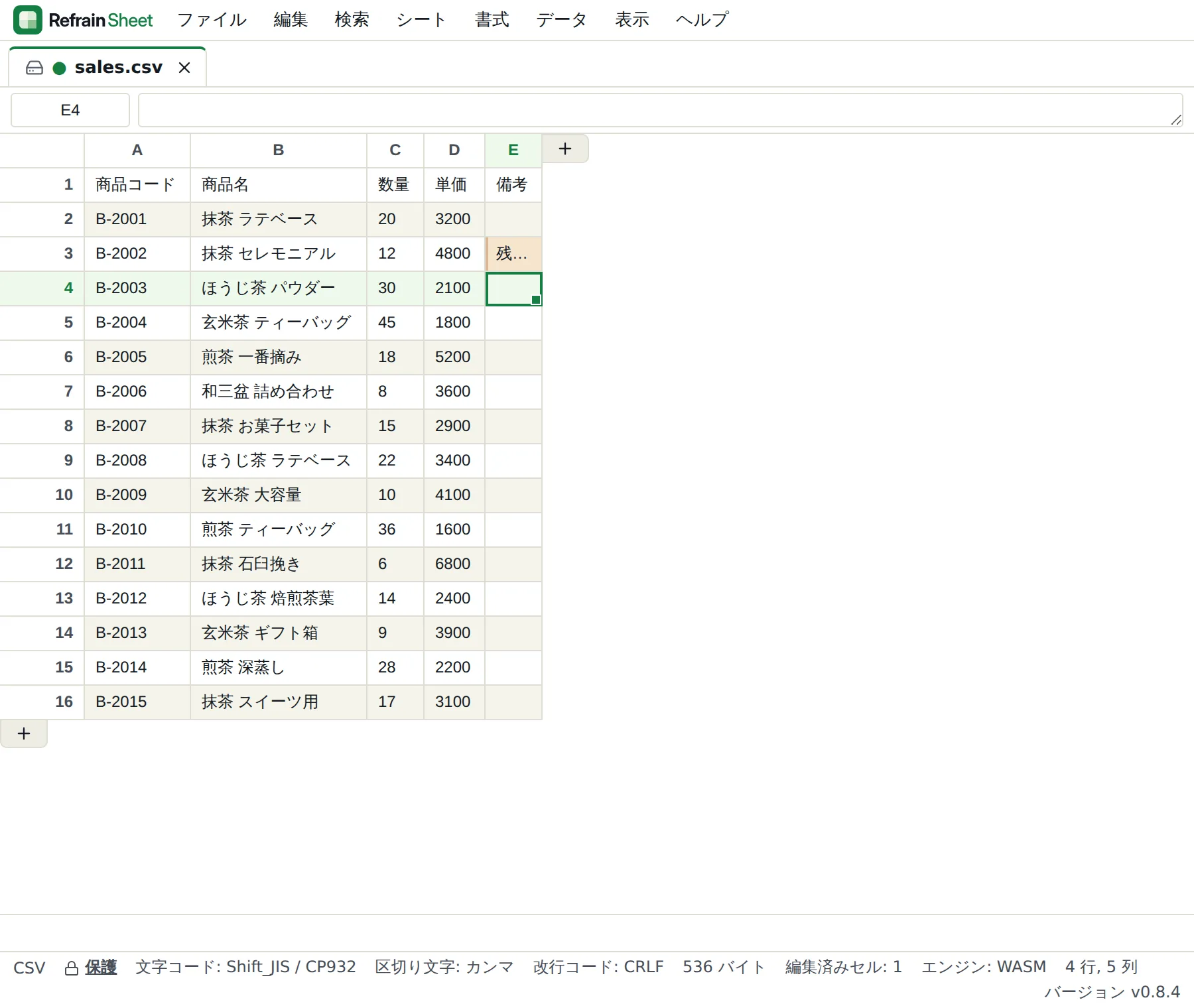Screen dimensions: 1194x1008
Task: Select the sales.csv tab
Action: coord(107,67)
